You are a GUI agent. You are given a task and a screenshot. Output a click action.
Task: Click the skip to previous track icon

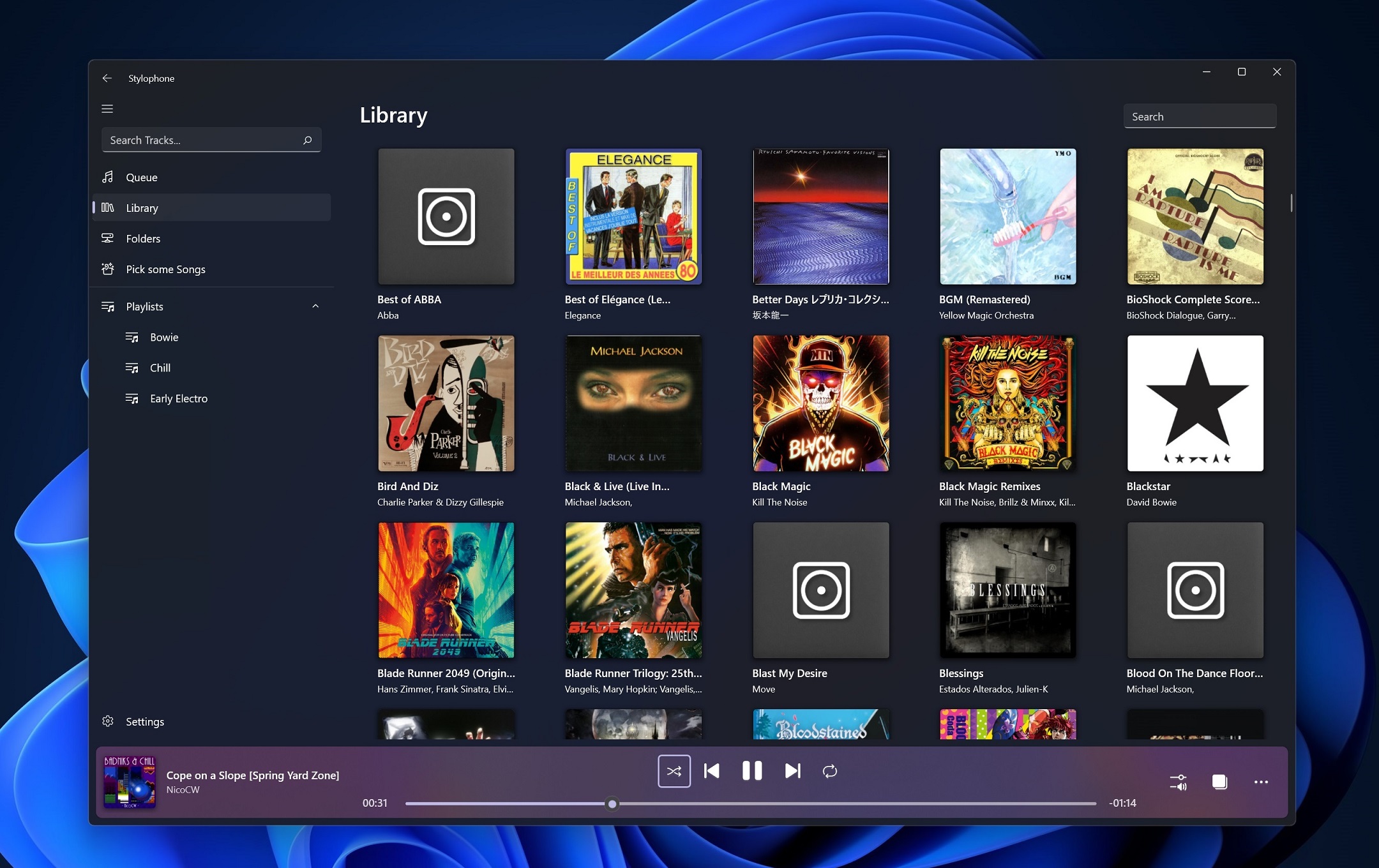click(x=712, y=770)
